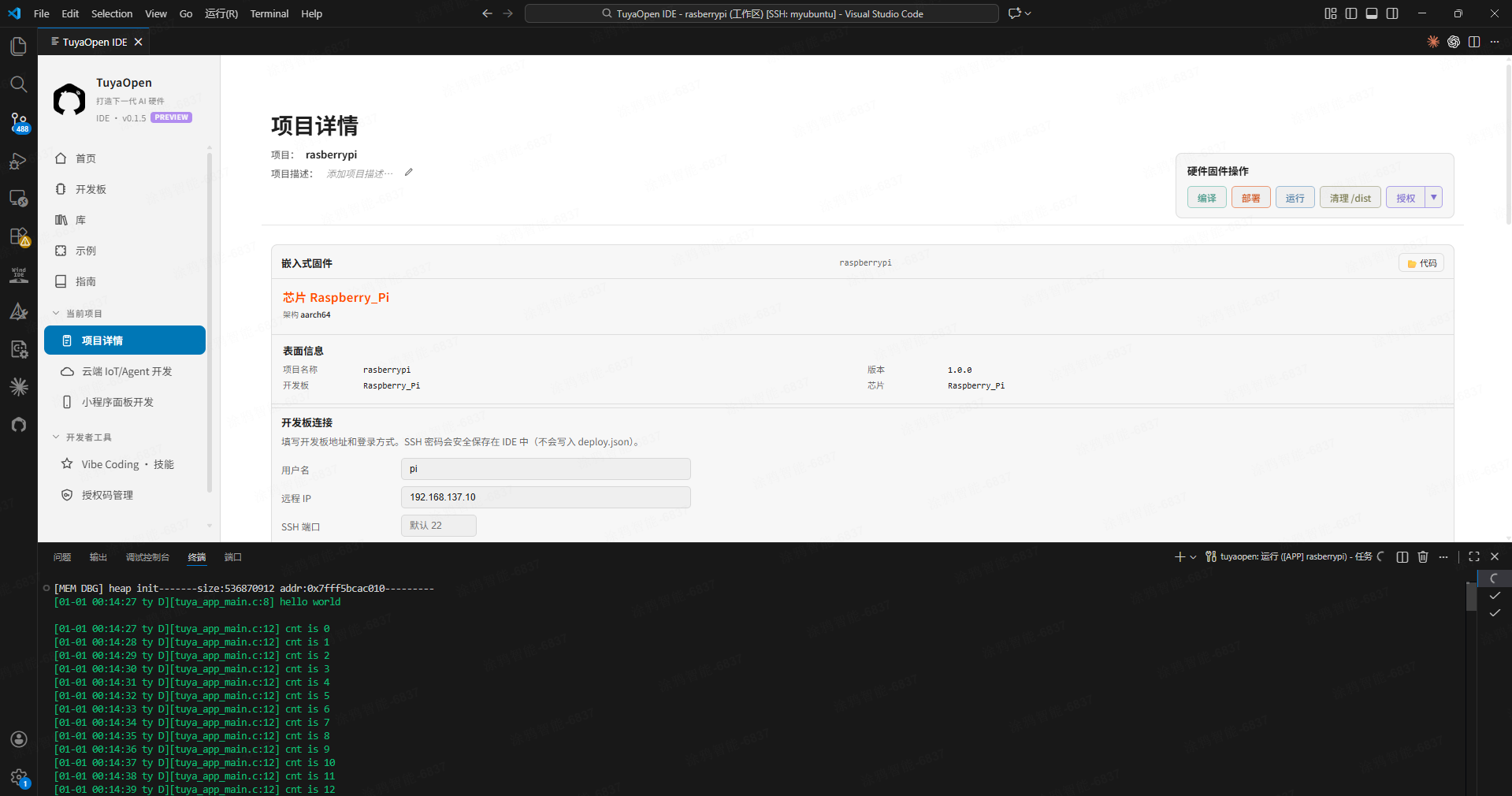Open the File menu
This screenshot has width=1512, height=796.
(x=42, y=13)
